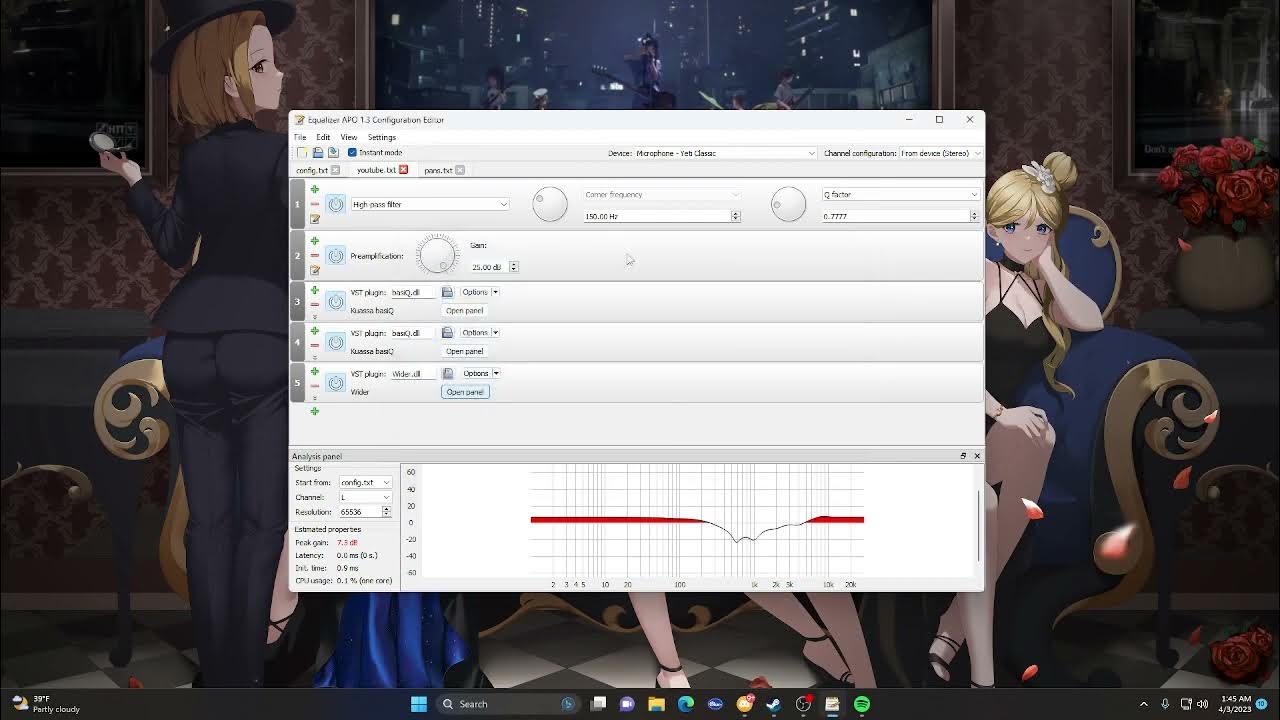Open the Start from dropdown
The width and height of the screenshot is (1280, 720).
pos(365,483)
